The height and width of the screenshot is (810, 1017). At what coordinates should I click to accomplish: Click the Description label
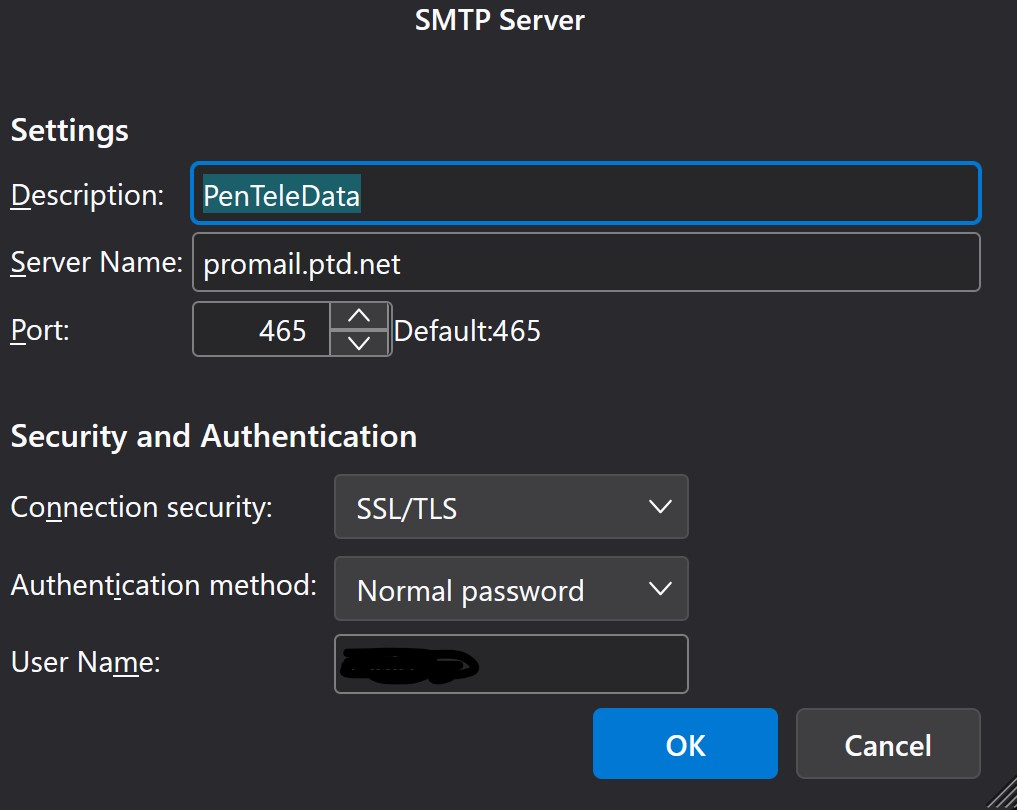[x=87, y=195]
